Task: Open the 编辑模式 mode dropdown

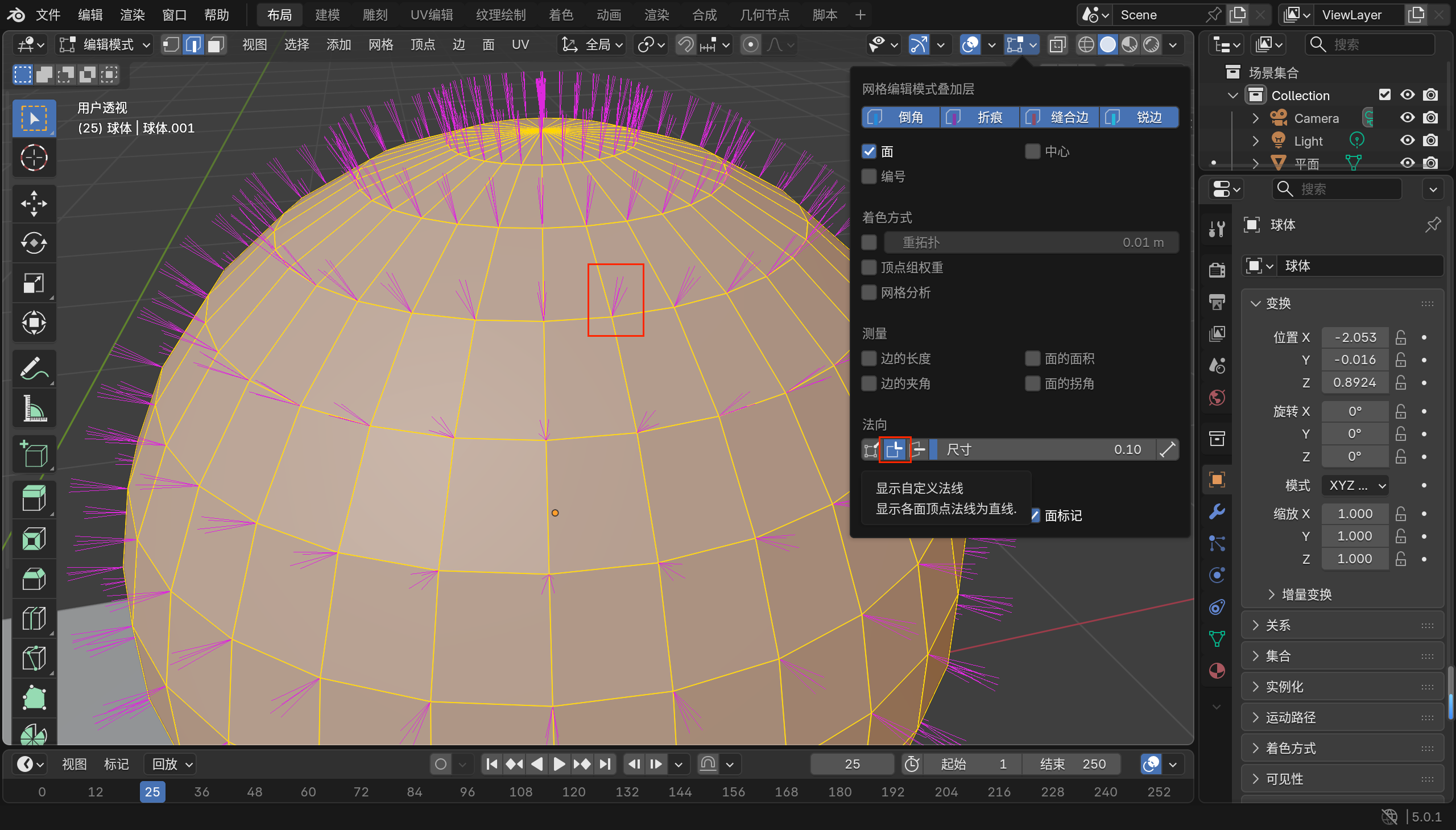Action: (x=105, y=44)
